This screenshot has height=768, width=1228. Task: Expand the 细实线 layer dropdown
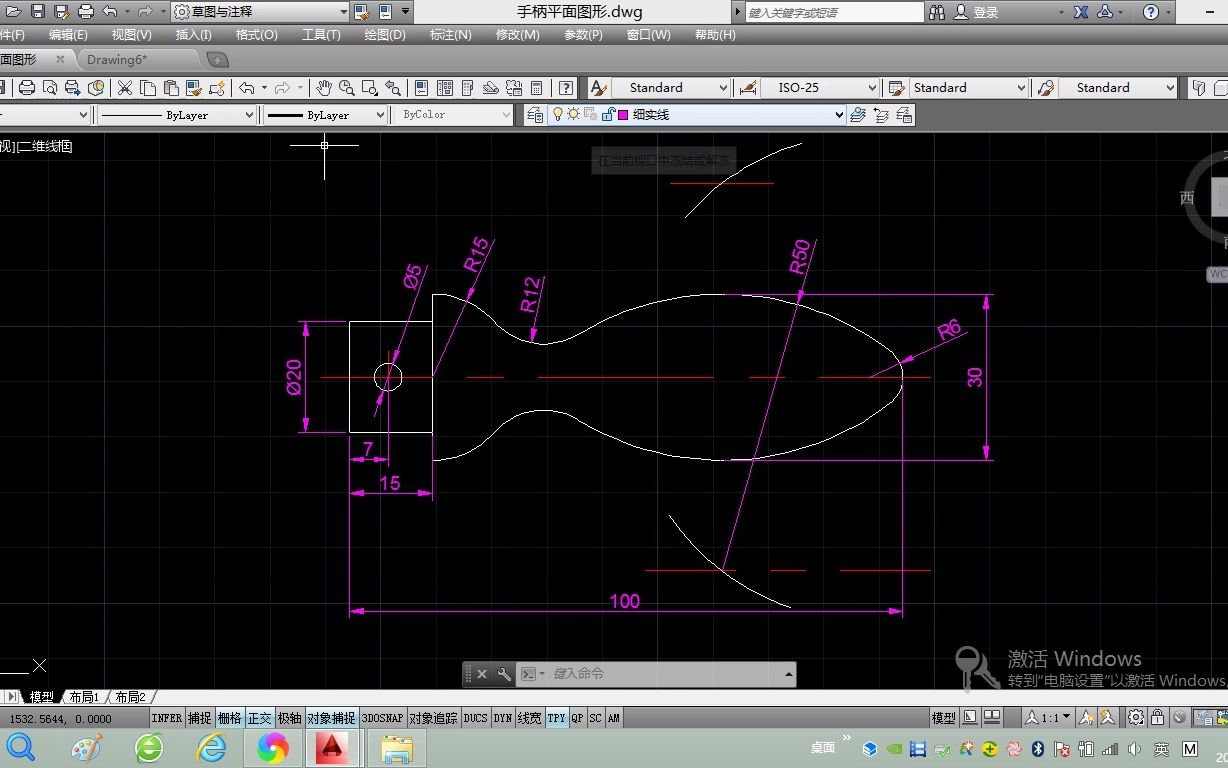tap(839, 115)
